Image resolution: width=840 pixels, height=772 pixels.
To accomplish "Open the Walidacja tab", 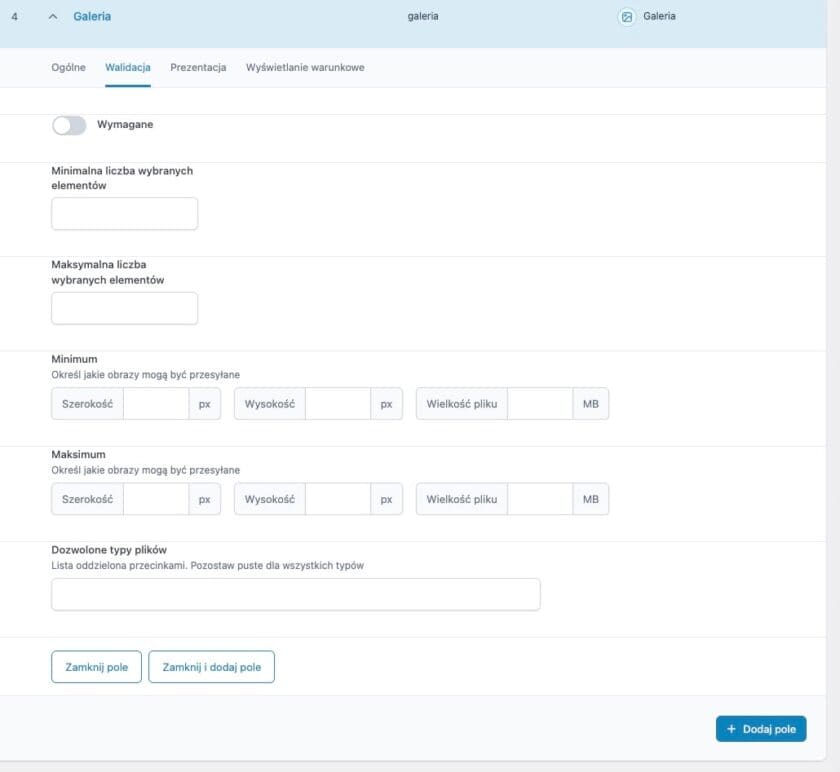I will [x=128, y=67].
